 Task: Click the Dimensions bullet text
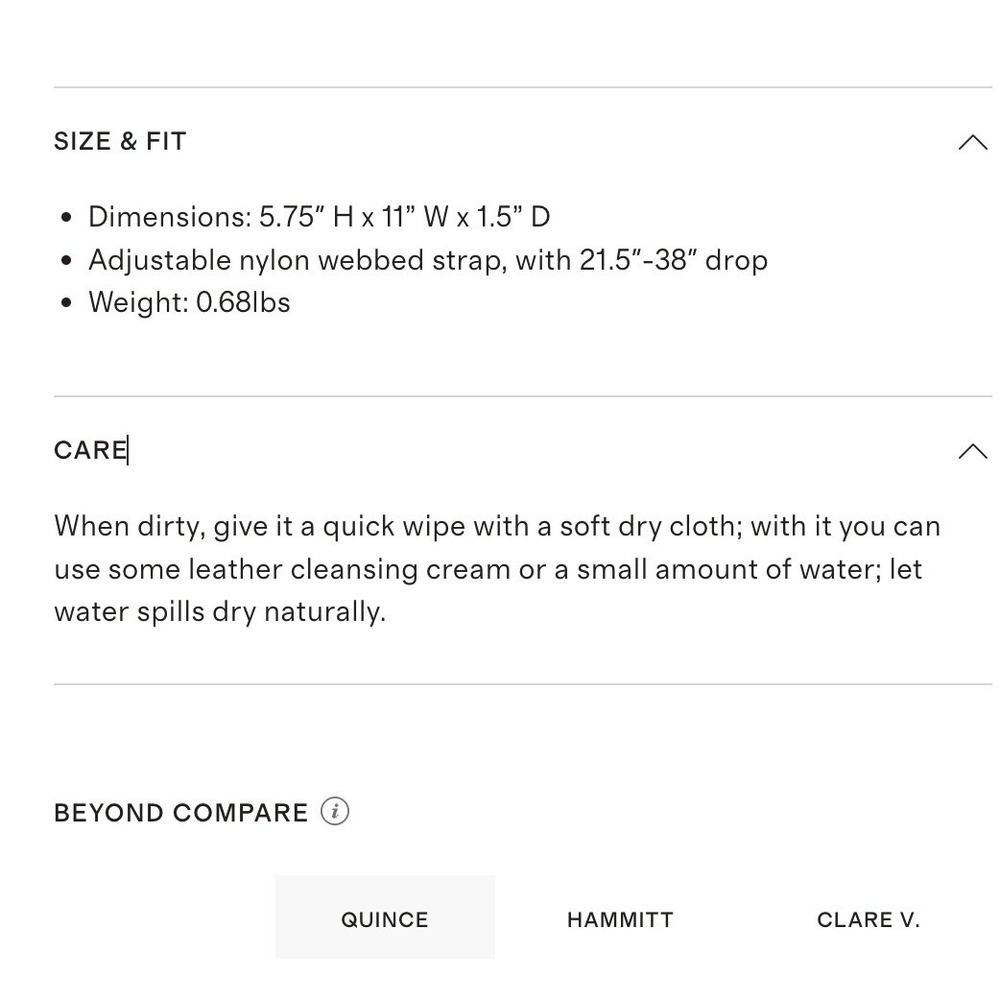[x=319, y=217]
